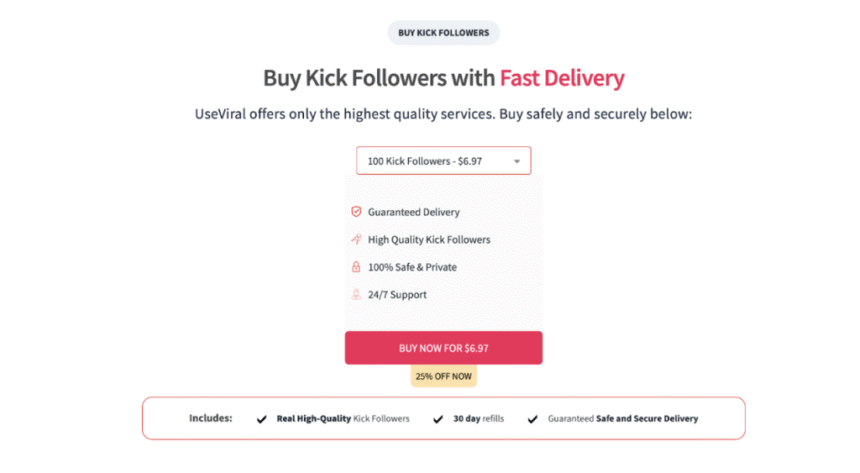Click the support agent icon beside 24/7 Support
860x473 pixels.
(x=355, y=295)
